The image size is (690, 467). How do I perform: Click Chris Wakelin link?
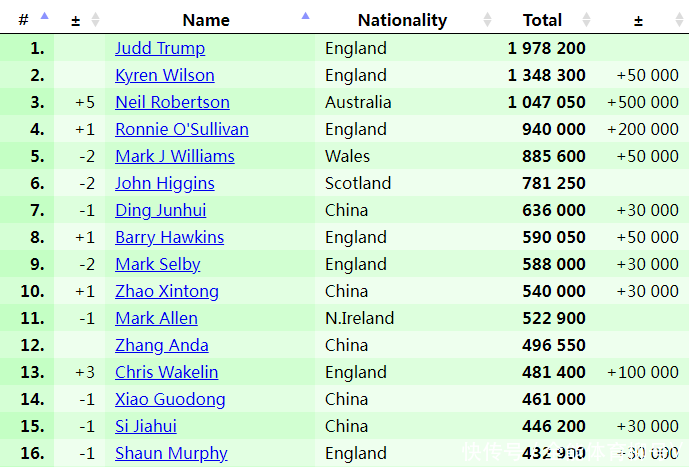point(166,372)
